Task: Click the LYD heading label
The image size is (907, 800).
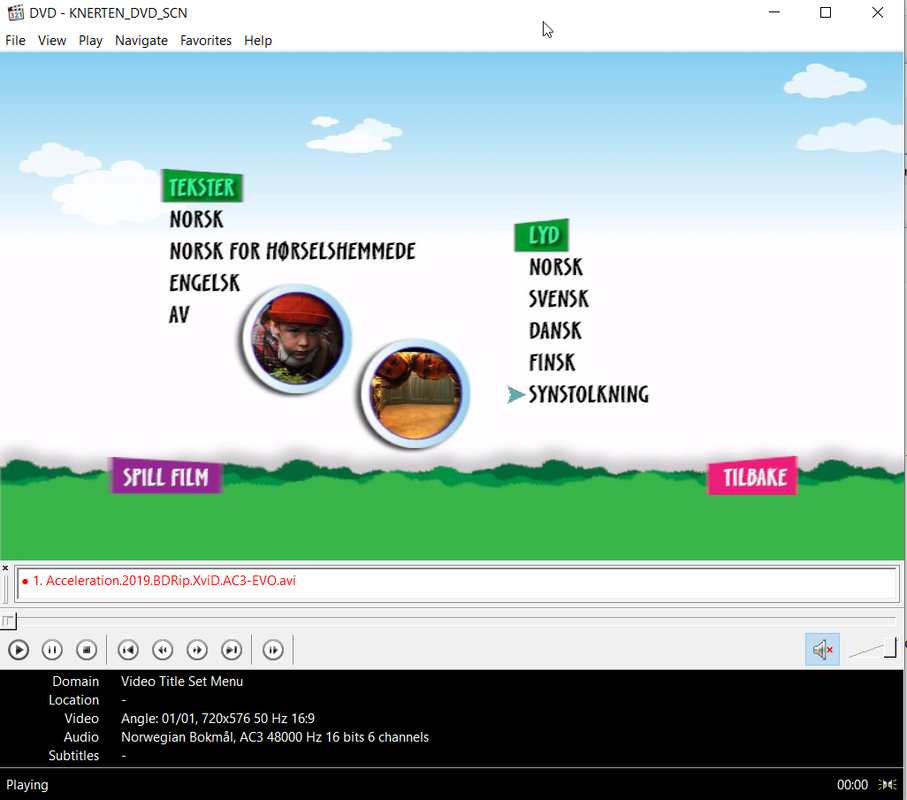Action: 543,235
